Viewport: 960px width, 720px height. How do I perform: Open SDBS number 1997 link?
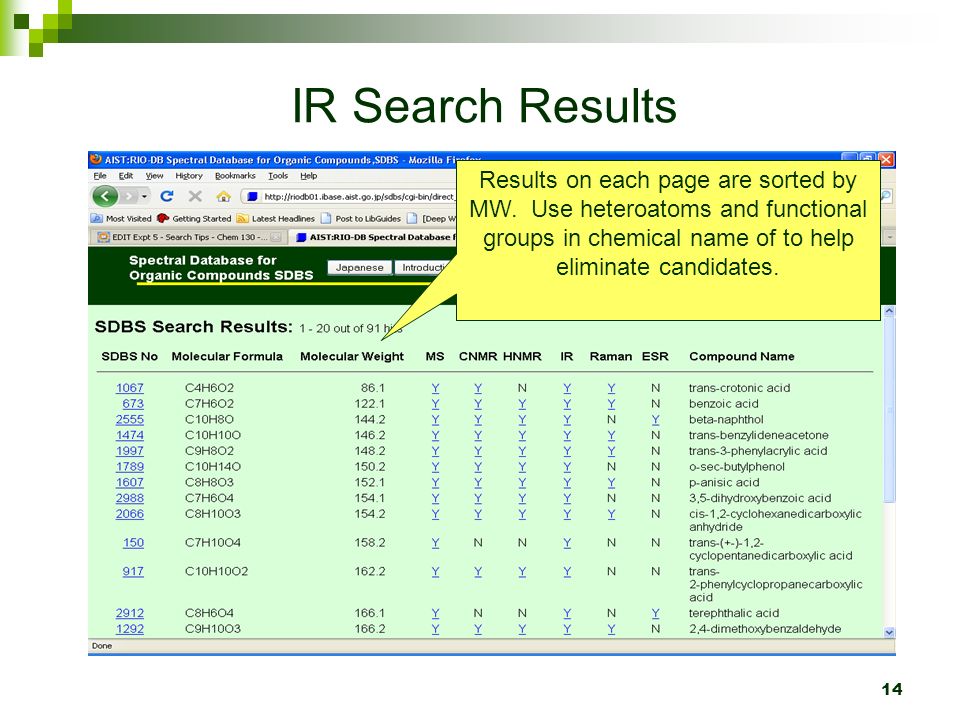130,451
